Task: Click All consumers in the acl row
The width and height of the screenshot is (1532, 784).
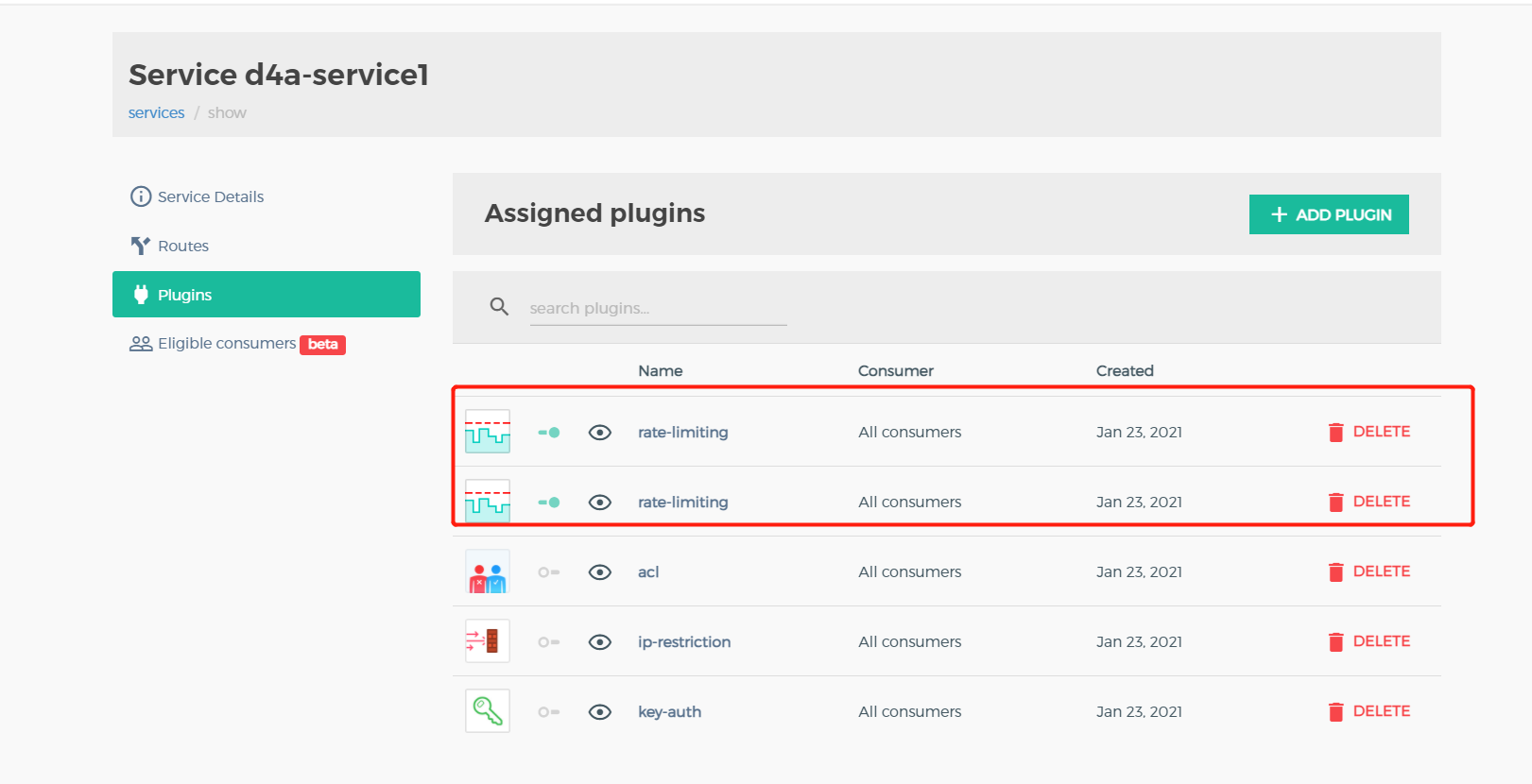Action: (x=910, y=571)
